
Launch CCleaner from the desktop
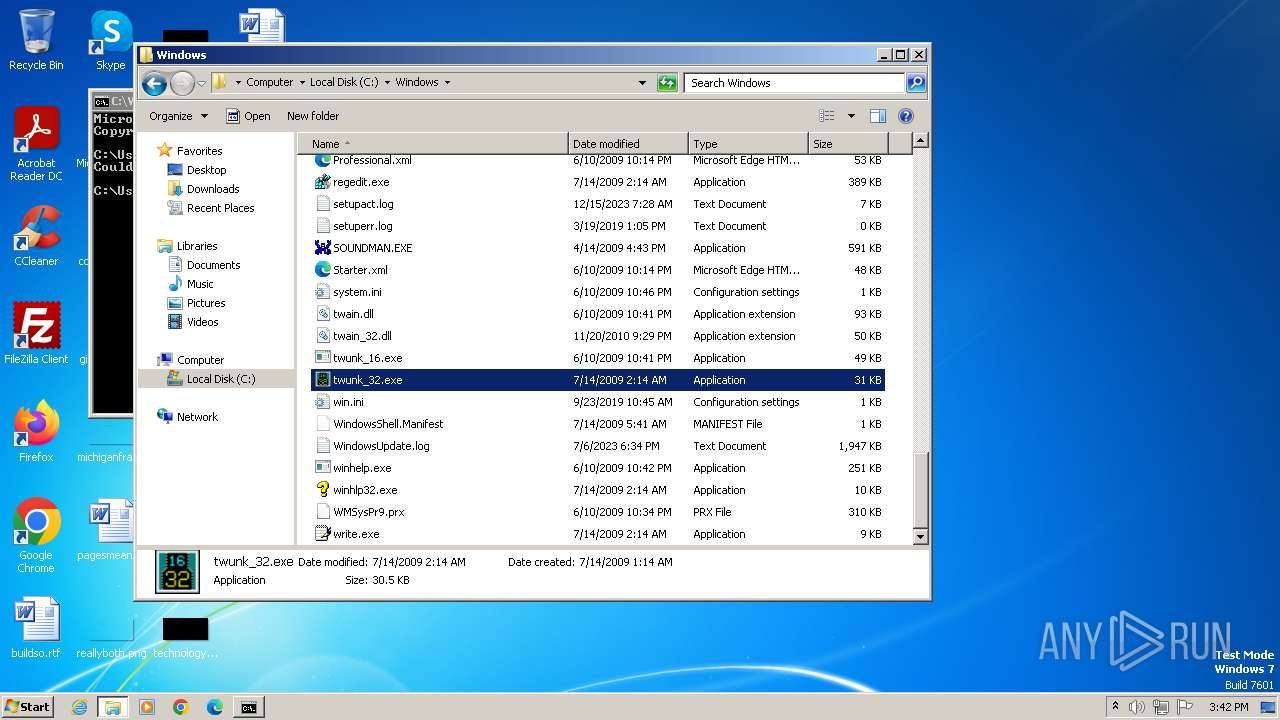point(36,236)
